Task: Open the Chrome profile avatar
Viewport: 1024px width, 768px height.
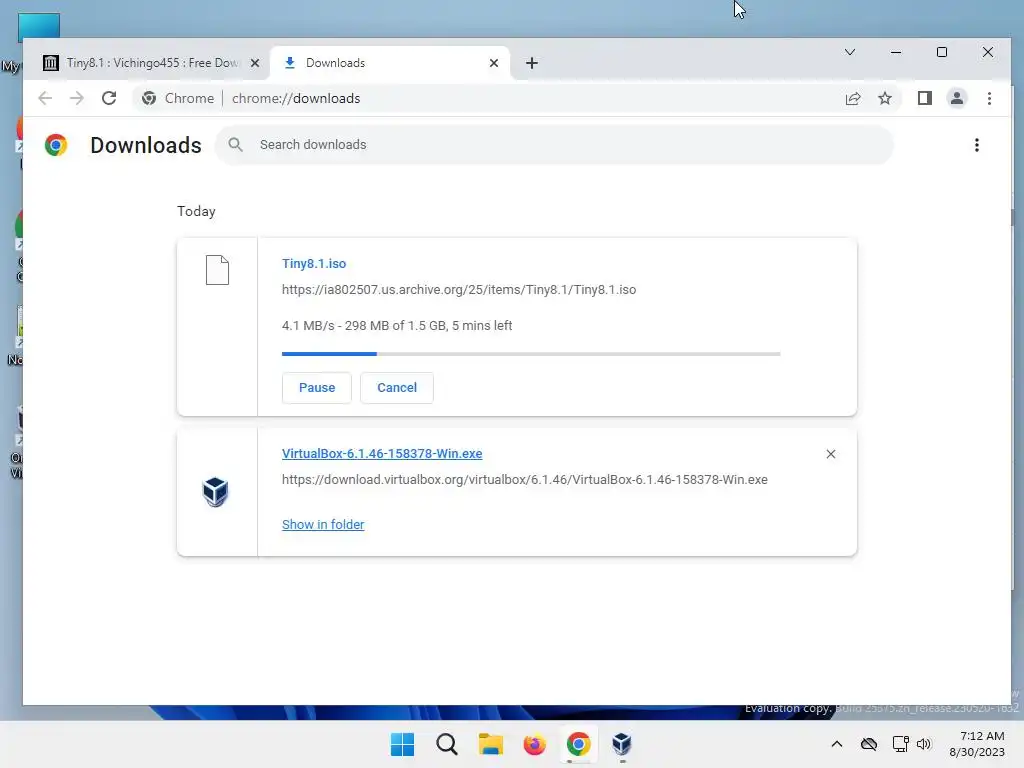Action: [957, 99]
